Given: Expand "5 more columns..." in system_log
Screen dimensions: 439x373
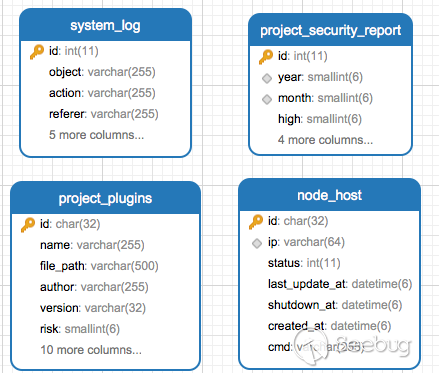Looking at the screenshot, I should pyautogui.click(x=96, y=135).
